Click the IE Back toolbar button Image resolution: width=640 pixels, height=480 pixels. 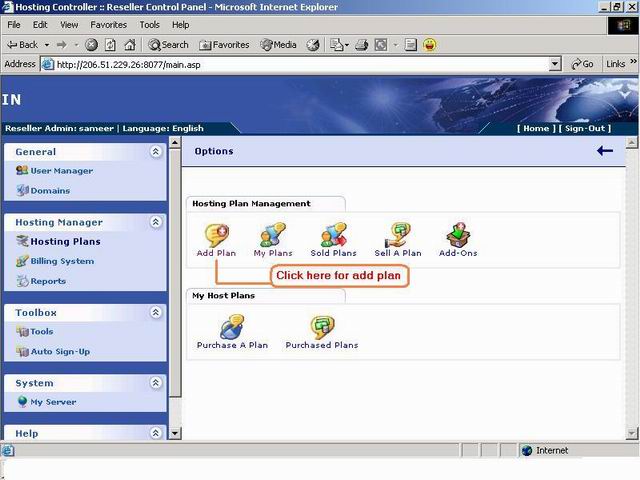(23, 45)
